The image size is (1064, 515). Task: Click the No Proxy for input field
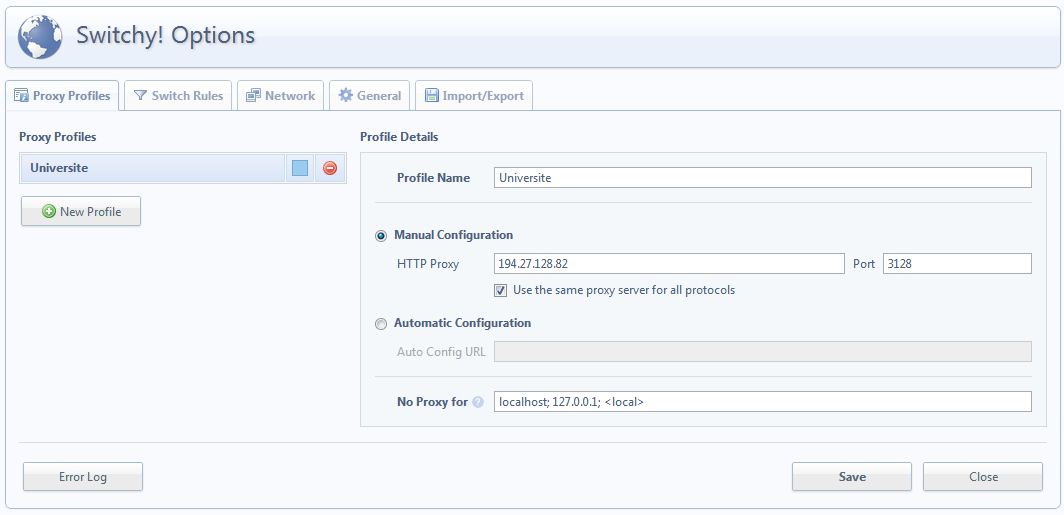[x=762, y=402]
